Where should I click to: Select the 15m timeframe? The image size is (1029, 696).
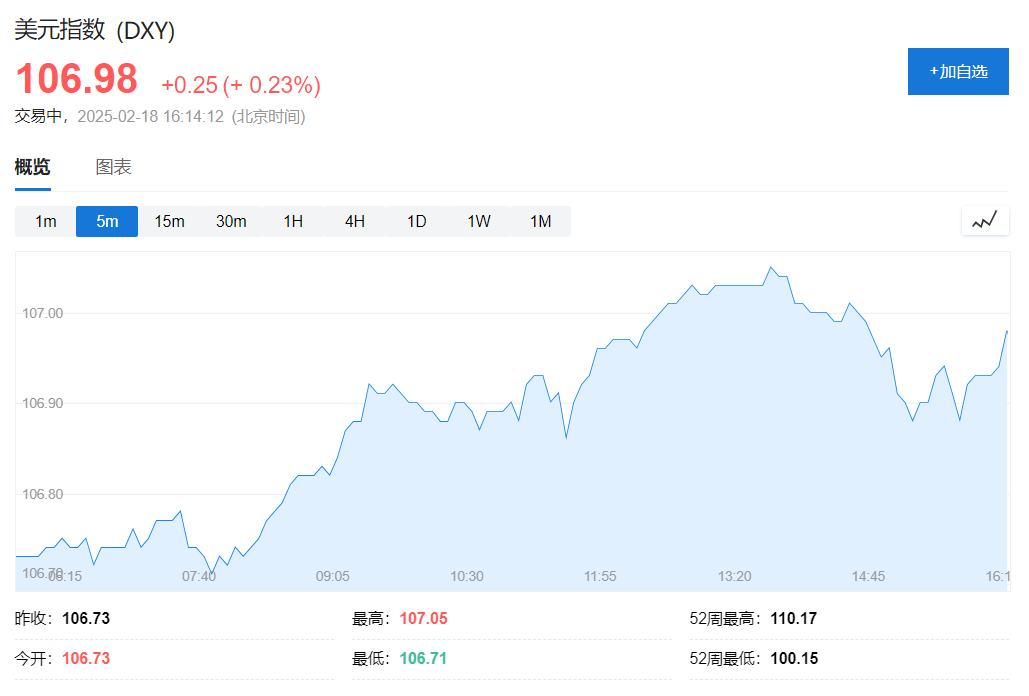(168, 221)
